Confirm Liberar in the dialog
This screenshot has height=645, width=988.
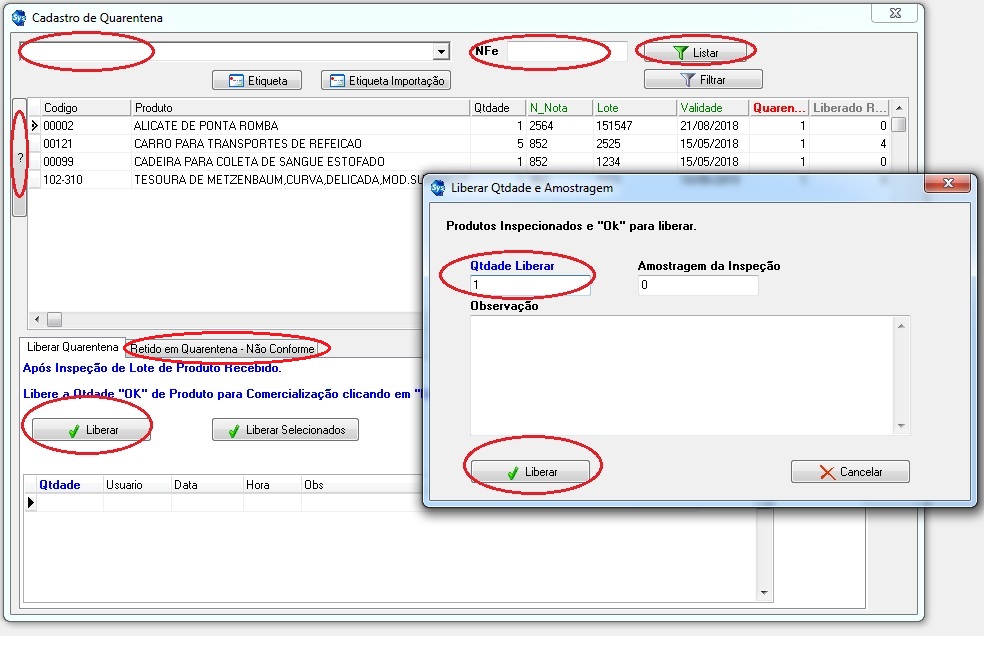[x=531, y=472]
